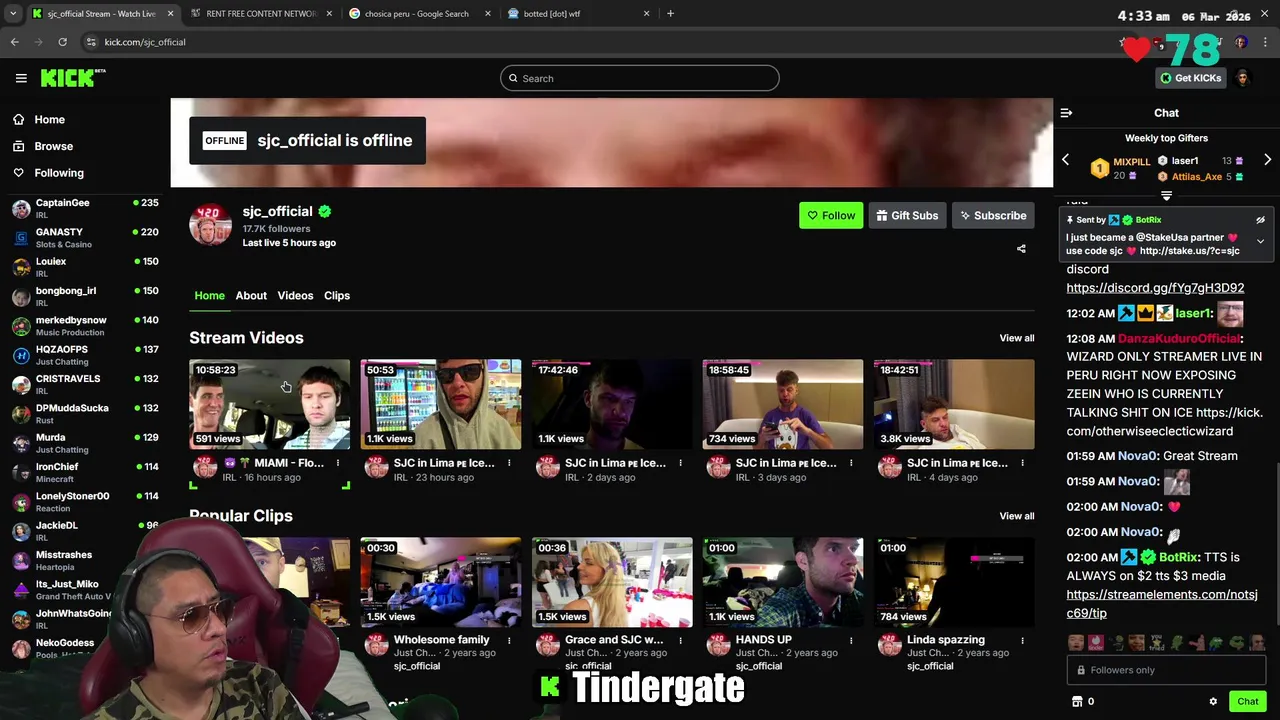1280x720 pixels.
Task: Click Get KICKs button
Action: tap(1191, 78)
